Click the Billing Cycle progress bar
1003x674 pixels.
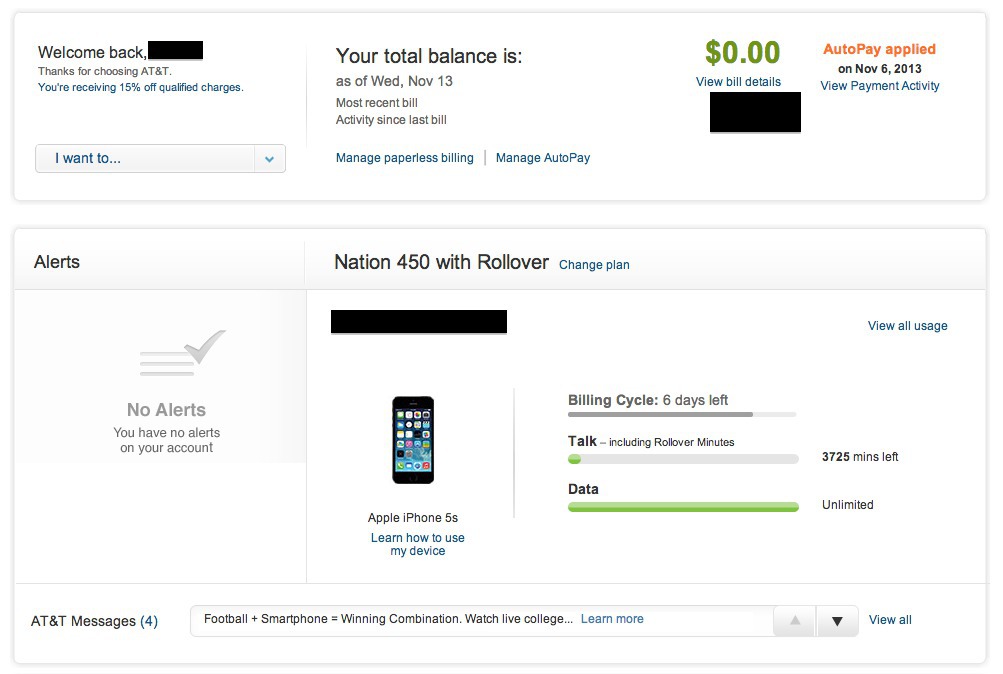pyautogui.click(x=682, y=414)
